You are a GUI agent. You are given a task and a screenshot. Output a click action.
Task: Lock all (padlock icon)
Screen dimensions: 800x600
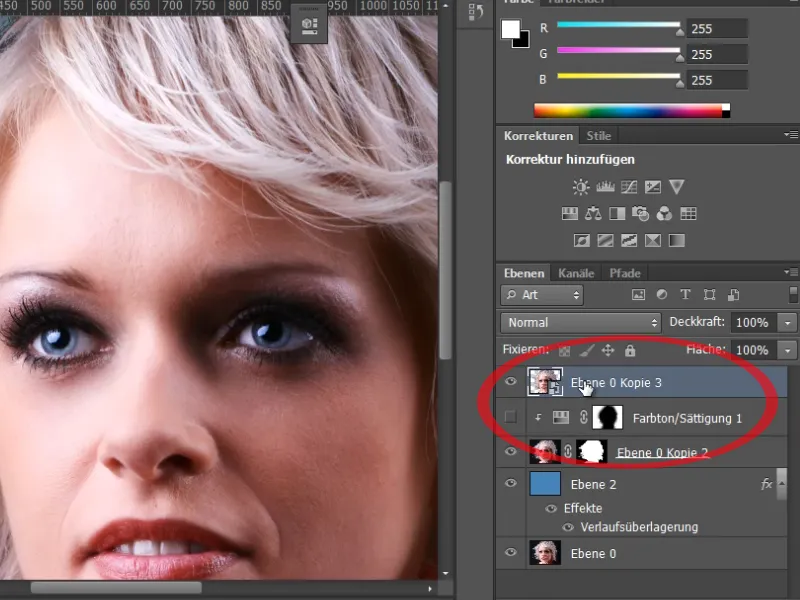tap(630, 351)
